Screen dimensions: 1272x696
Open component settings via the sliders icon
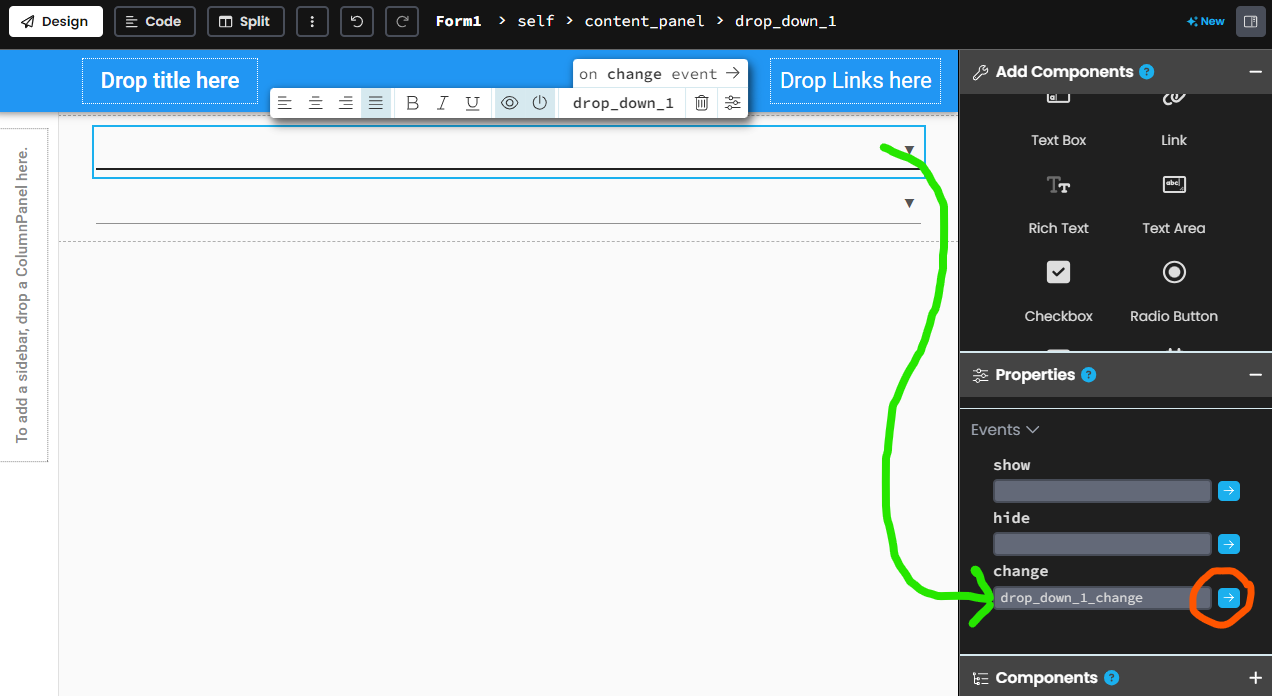coord(731,102)
